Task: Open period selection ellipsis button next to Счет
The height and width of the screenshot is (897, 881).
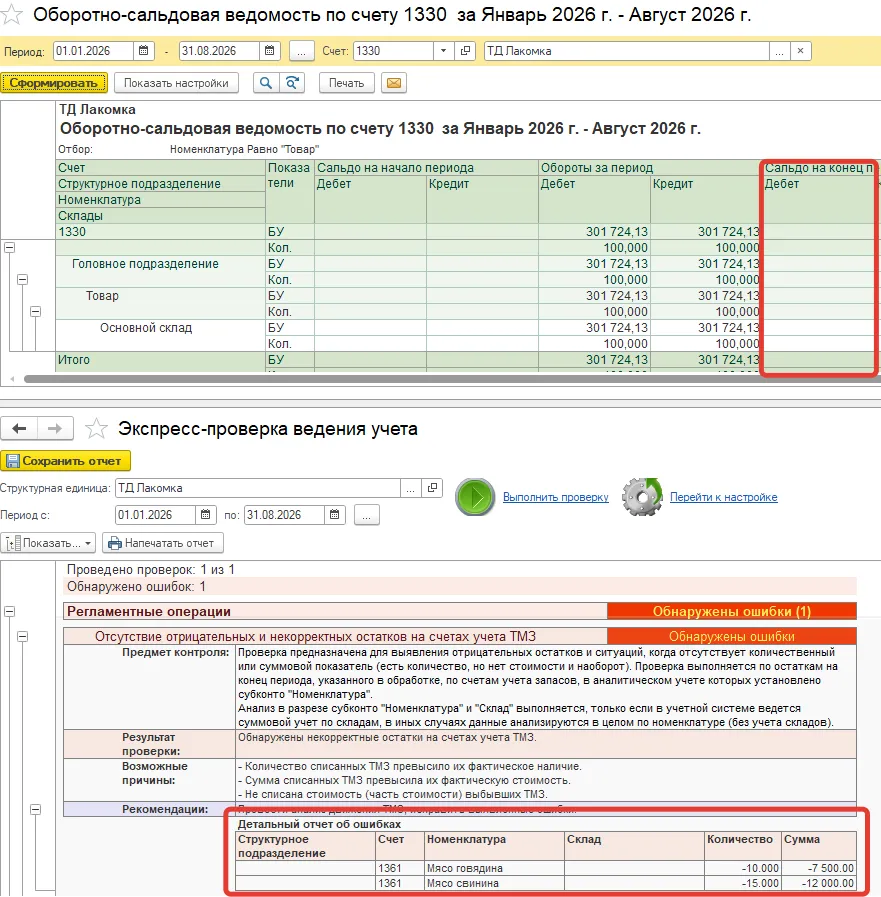Action: coord(301,51)
